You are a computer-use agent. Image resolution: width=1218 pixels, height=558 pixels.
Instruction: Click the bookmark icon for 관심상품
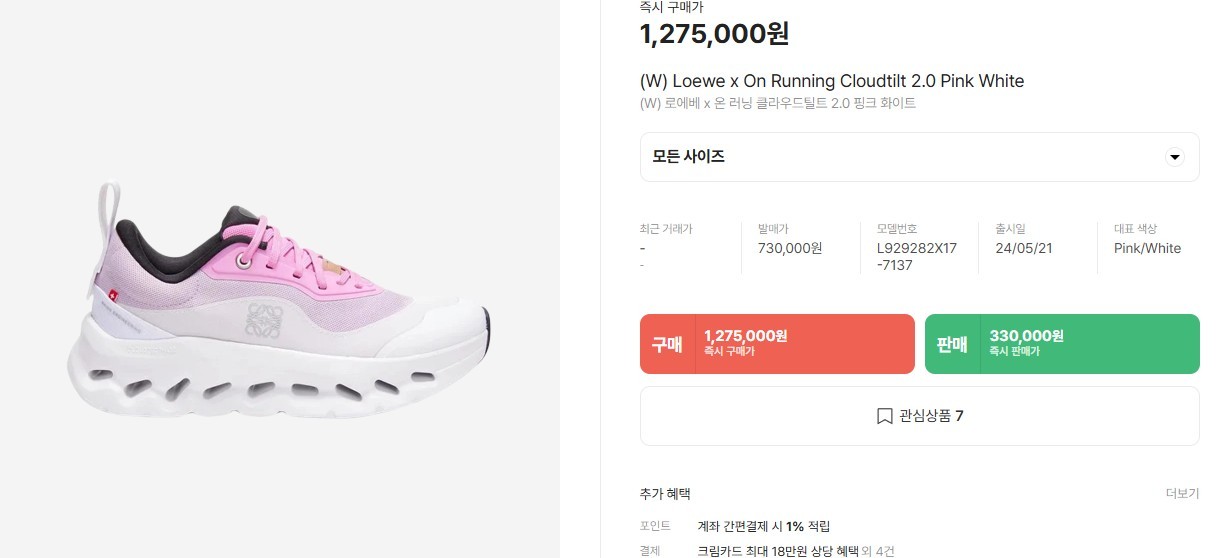coord(884,416)
